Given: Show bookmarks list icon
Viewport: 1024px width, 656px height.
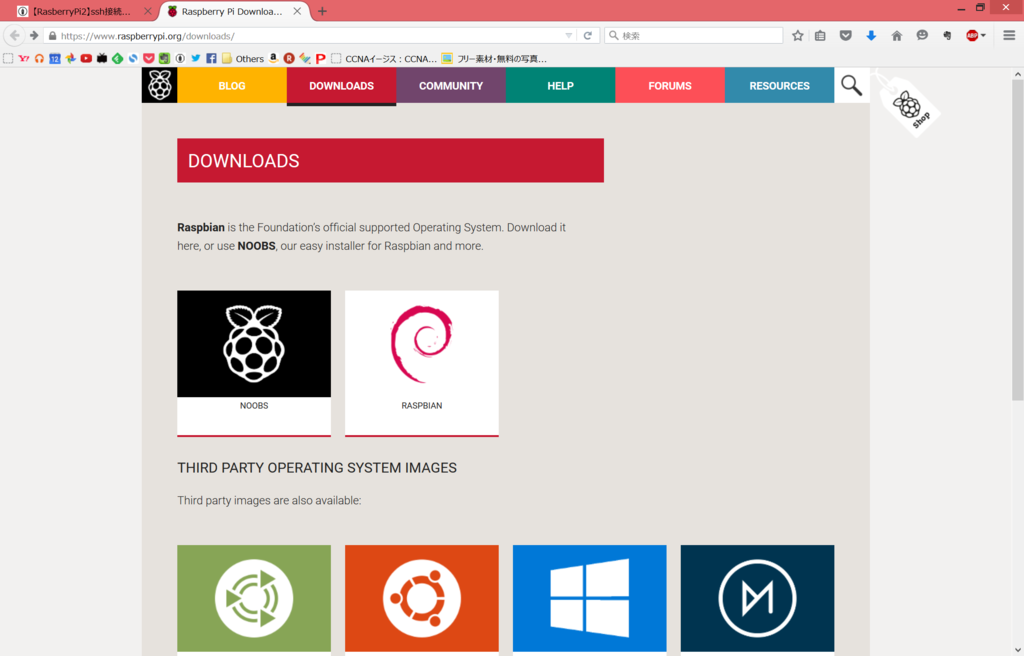Looking at the screenshot, I should pyautogui.click(x=820, y=35).
